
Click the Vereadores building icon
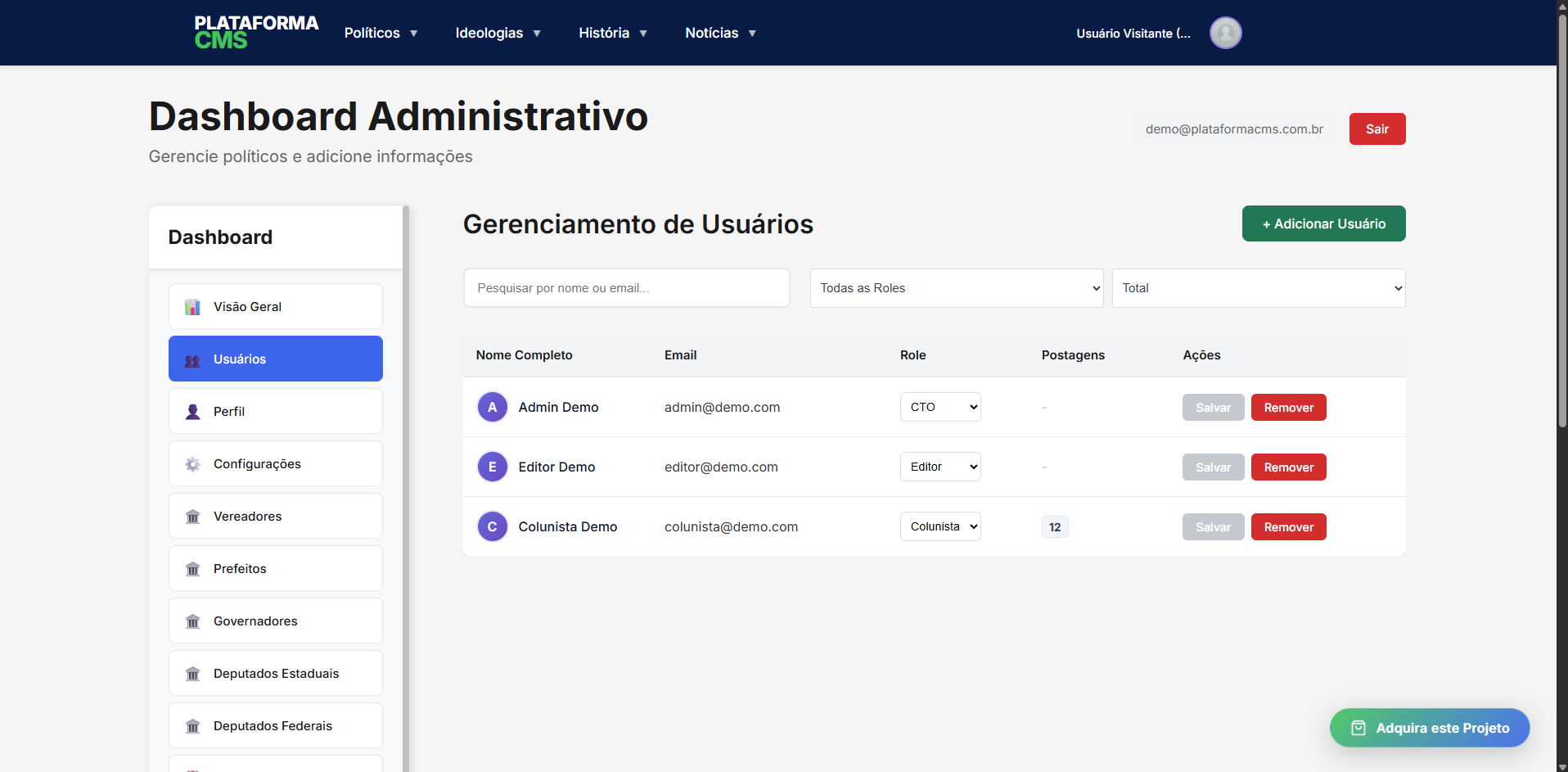click(192, 517)
